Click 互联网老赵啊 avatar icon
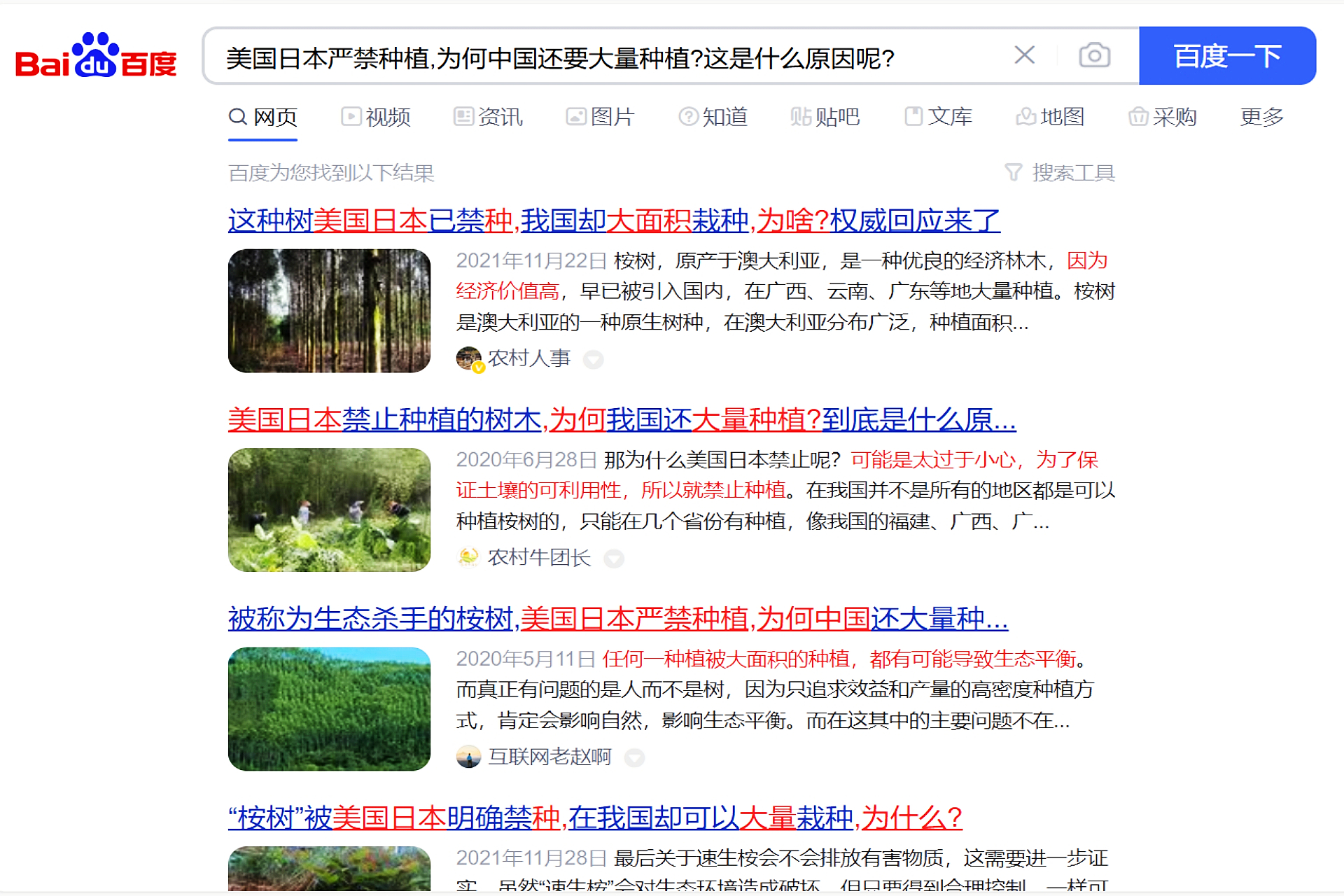1344x896 pixels. pyautogui.click(x=468, y=757)
